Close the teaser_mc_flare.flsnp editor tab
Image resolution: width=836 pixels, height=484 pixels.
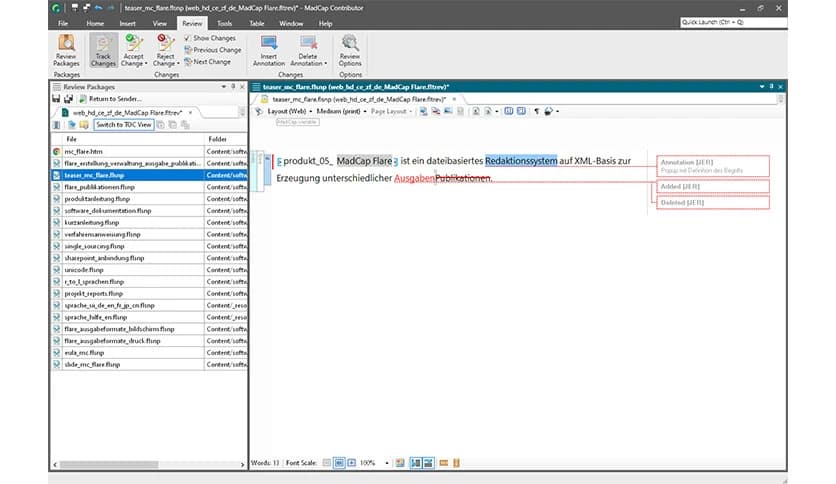click(x=454, y=99)
